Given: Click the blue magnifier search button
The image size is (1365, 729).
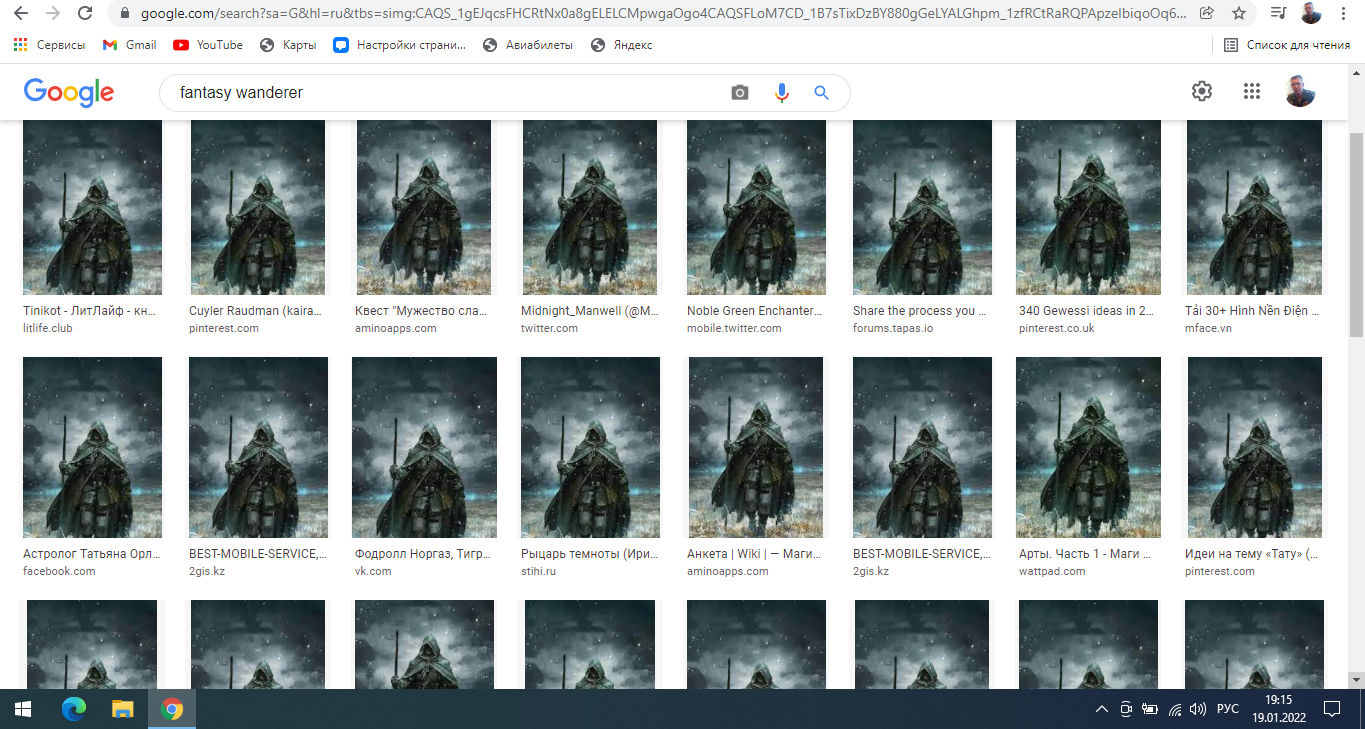Looking at the screenshot, I should tap(822, 93).
